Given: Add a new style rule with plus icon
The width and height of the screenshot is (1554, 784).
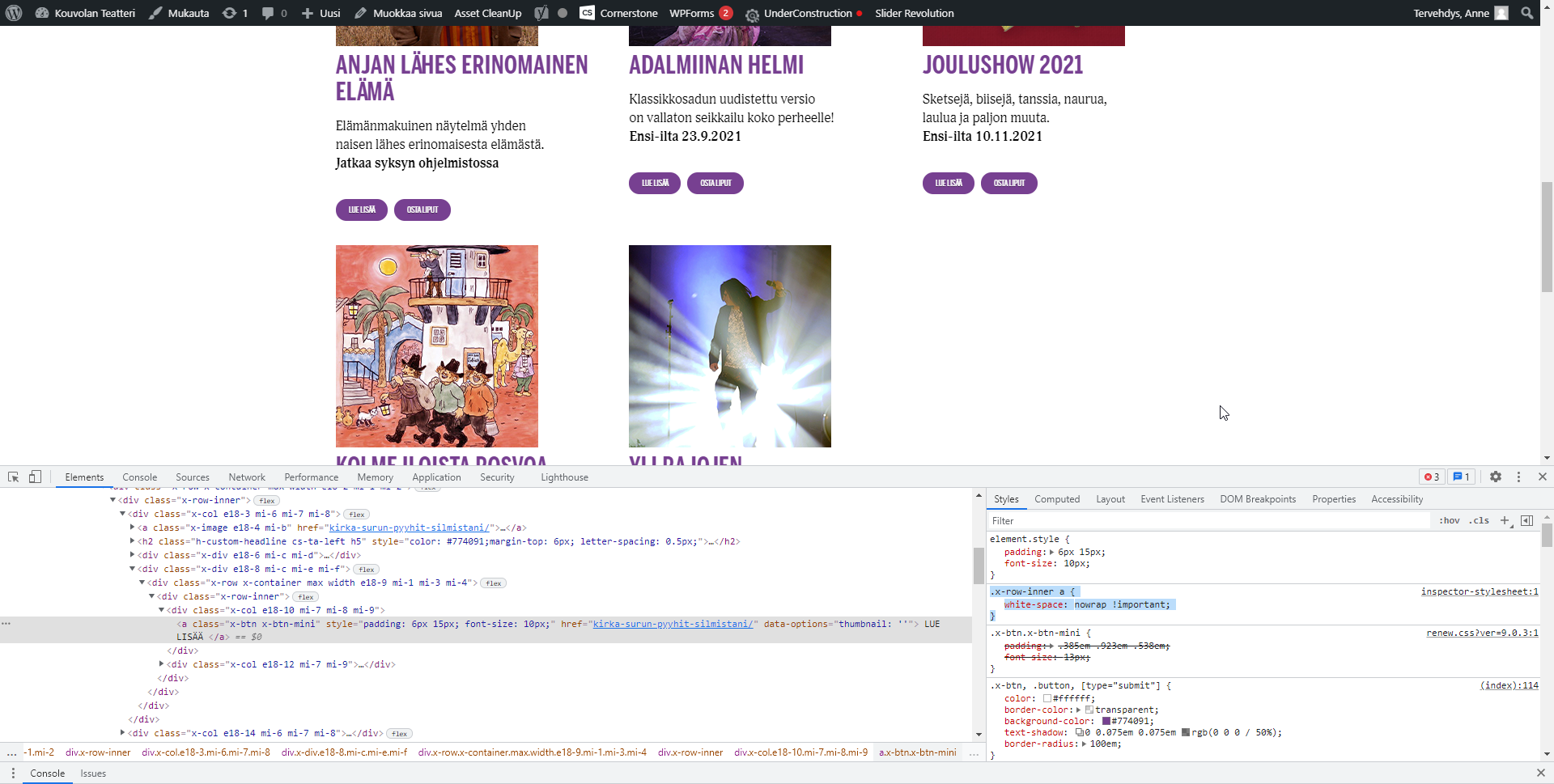Looking at the screenshot, I should pos(1505,521).
